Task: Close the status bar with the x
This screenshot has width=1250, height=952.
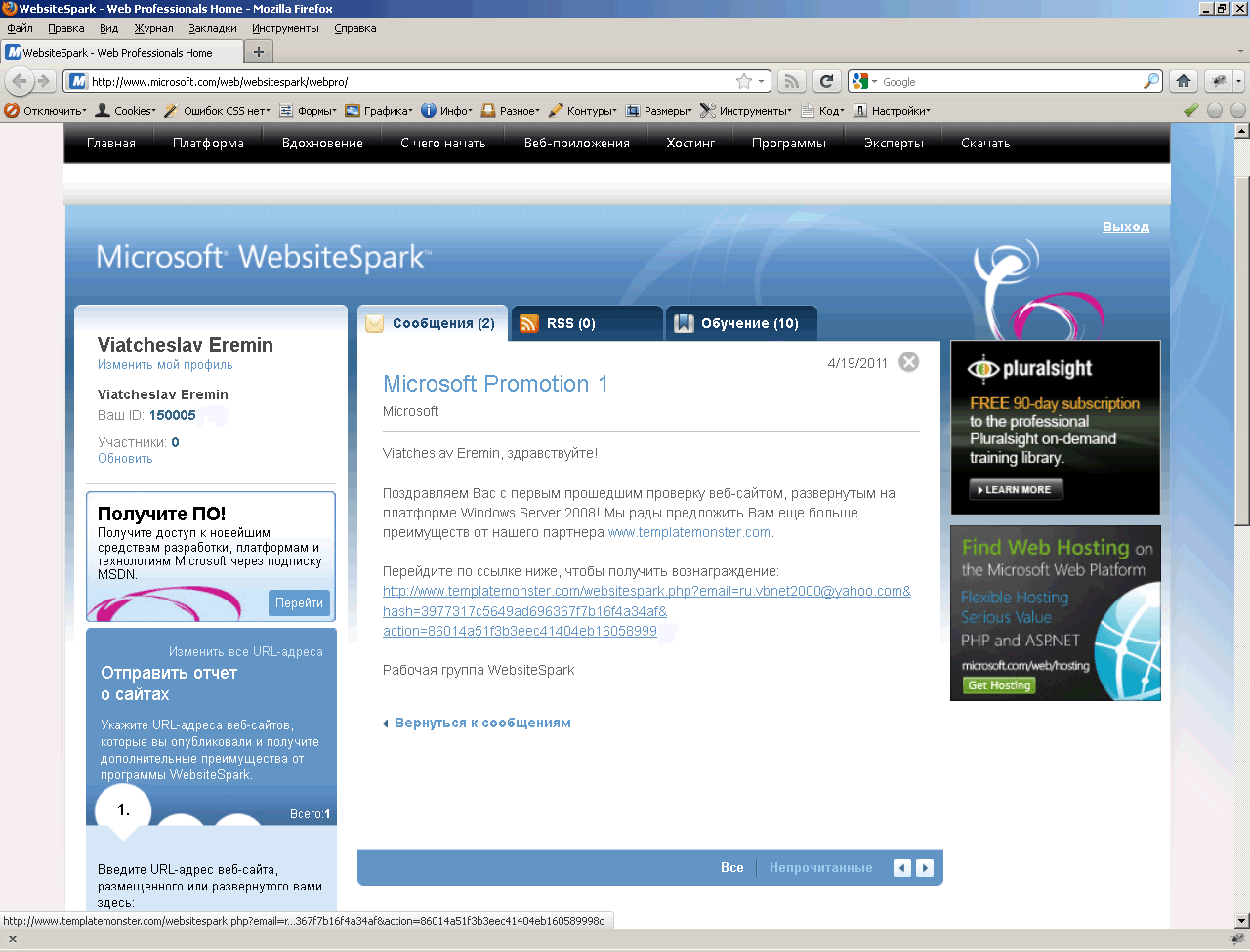Action: click(x=13, y=939)
